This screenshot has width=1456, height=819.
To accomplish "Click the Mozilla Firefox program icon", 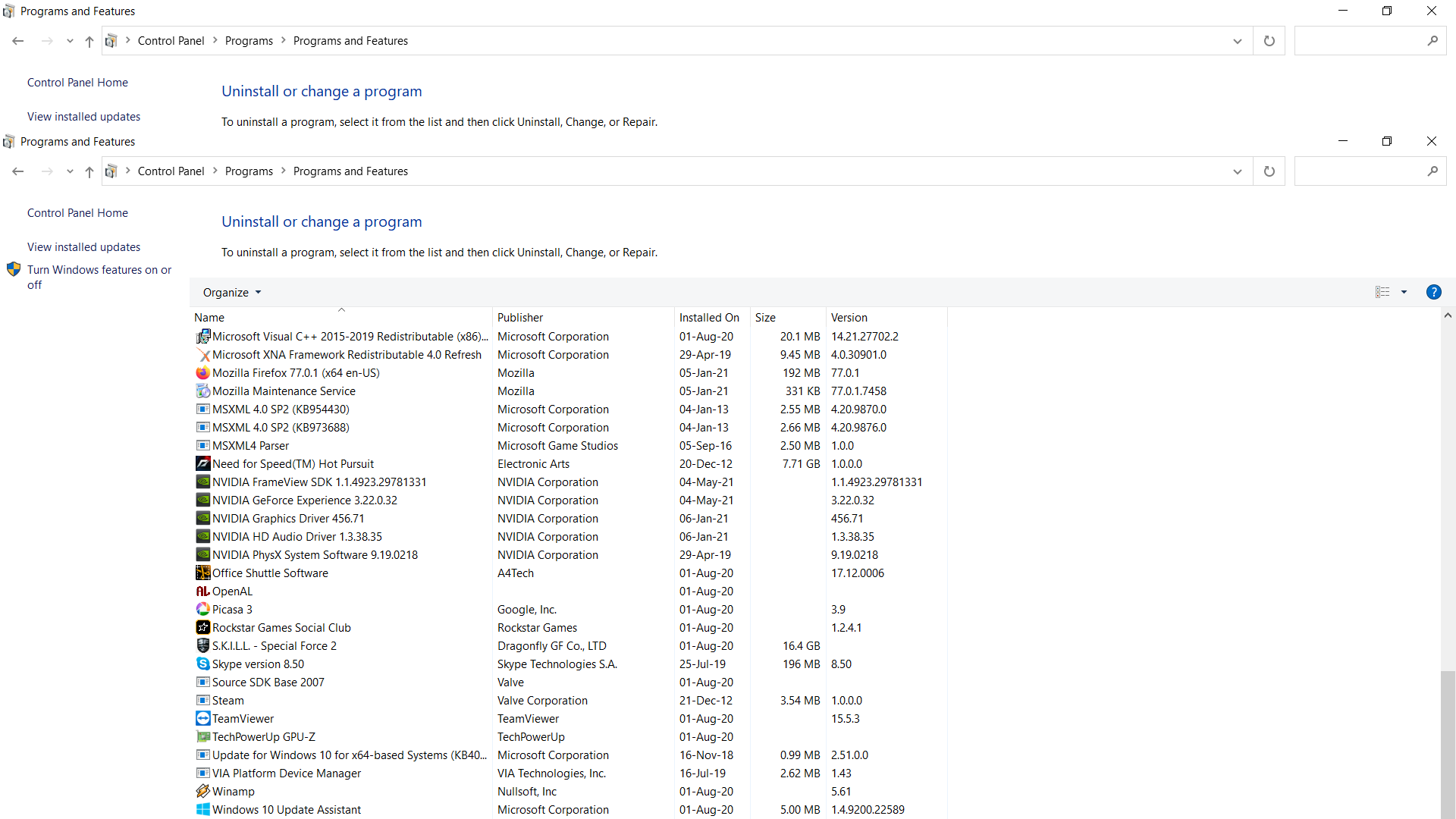I will tap(202, 373).
